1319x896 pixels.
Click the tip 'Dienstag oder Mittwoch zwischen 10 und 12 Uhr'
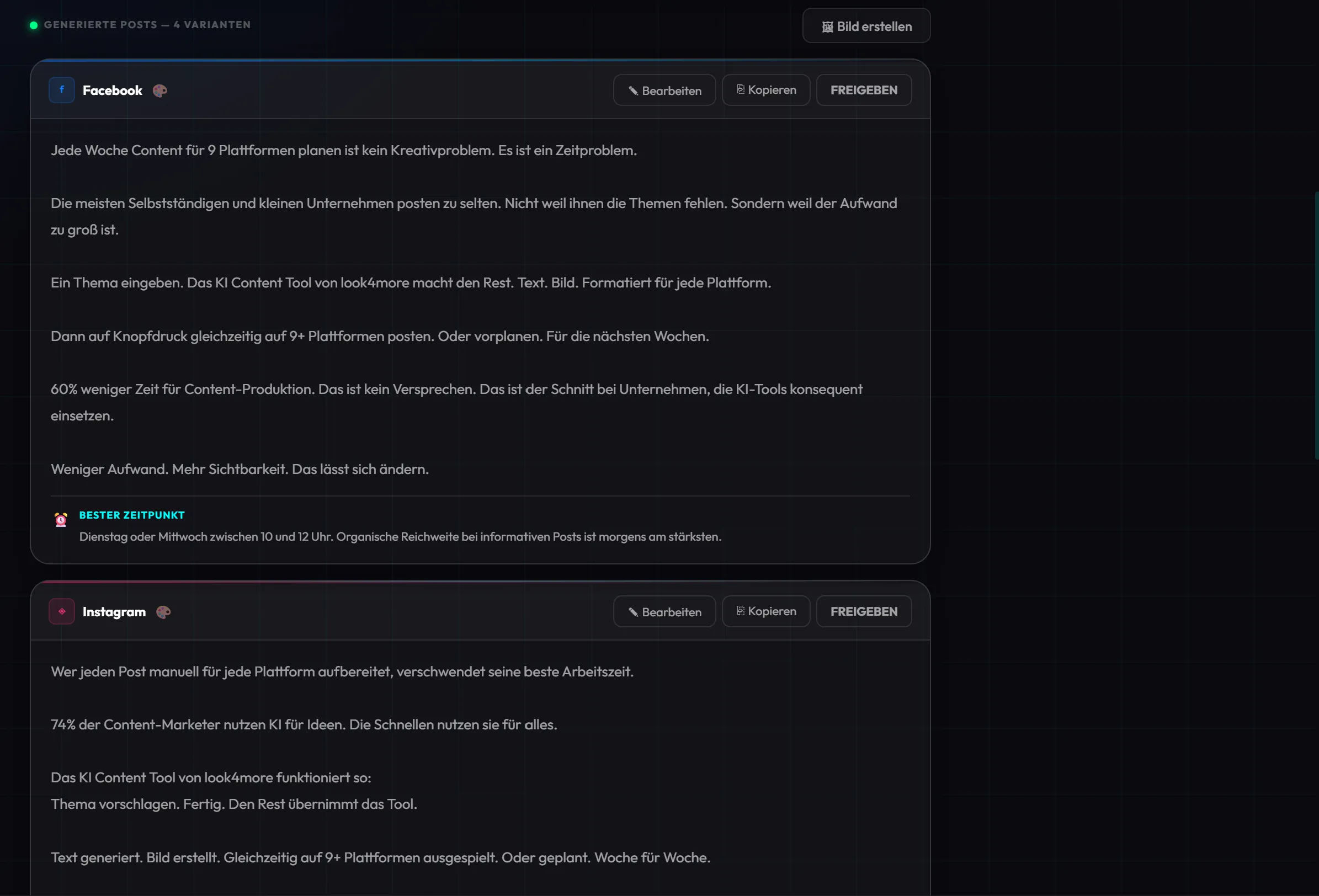[x=400, y=537]
